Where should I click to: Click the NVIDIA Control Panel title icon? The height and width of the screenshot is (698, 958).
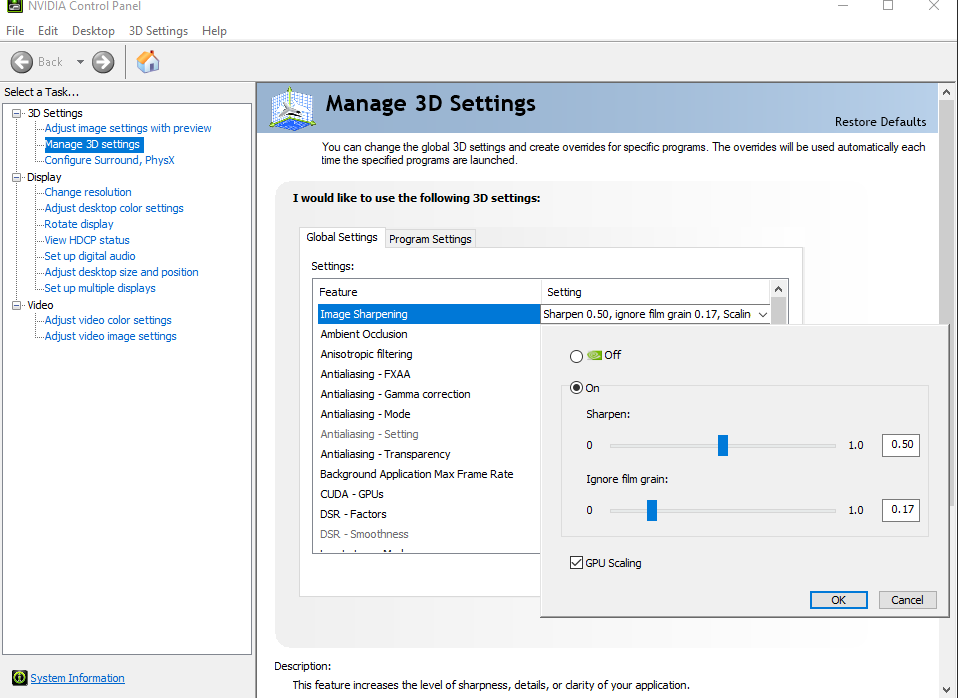13,6
